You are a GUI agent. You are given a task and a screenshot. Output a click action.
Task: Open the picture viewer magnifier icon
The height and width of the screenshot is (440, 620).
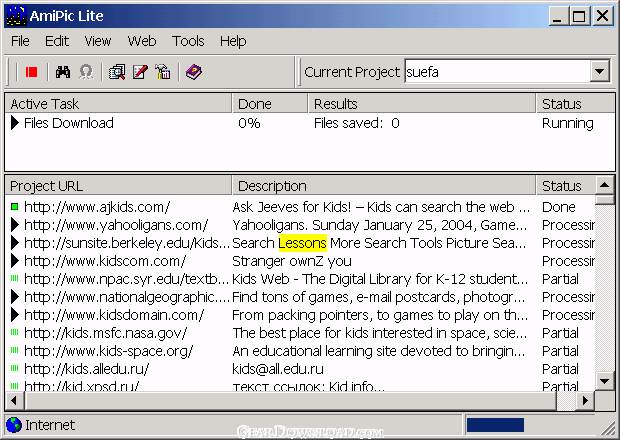pyautogui.click(x=117, y=72)
